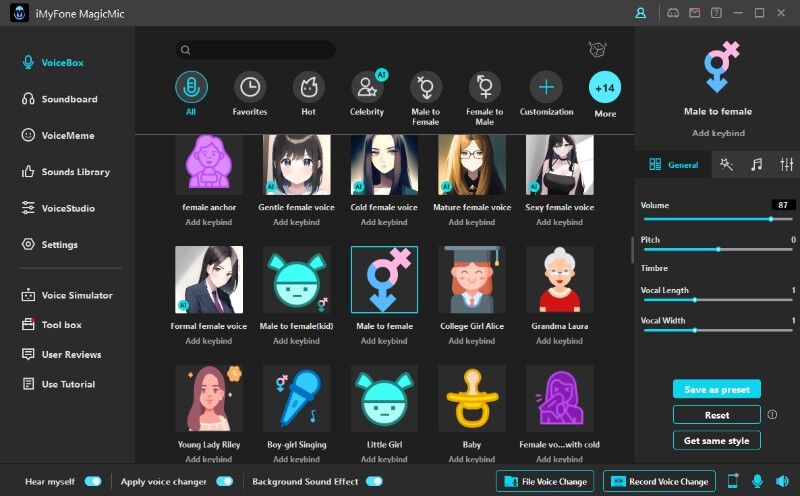Filter by Male to Female category
Screen dimensions: 800x496
click(x=426, y=87)
